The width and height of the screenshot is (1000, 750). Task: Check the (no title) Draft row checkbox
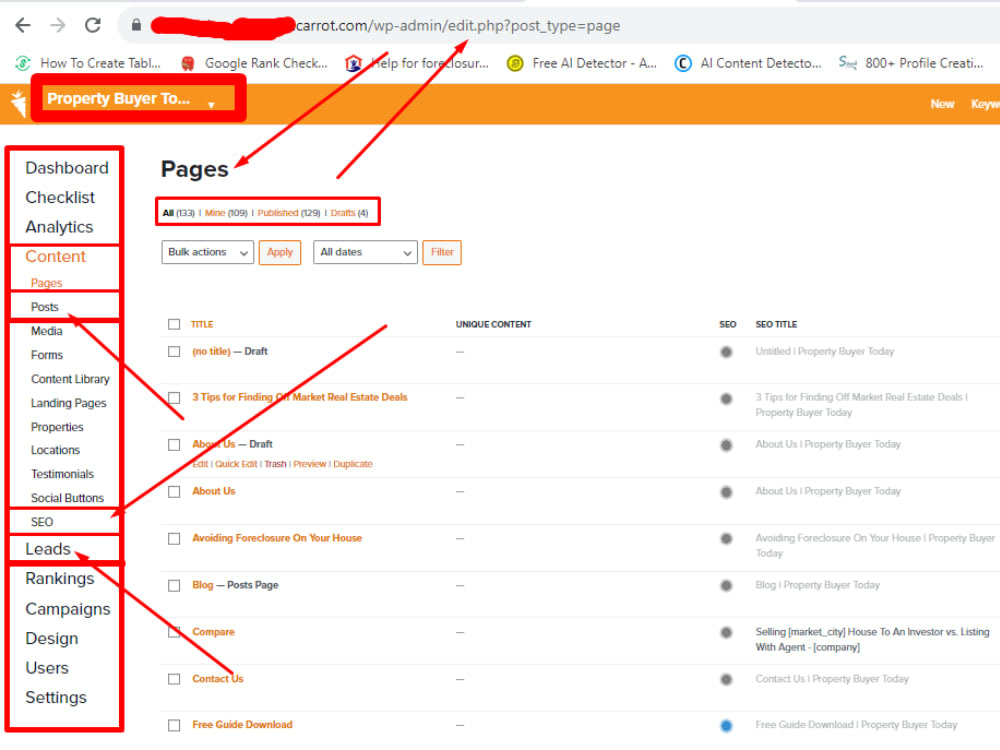tap(174, 351)
